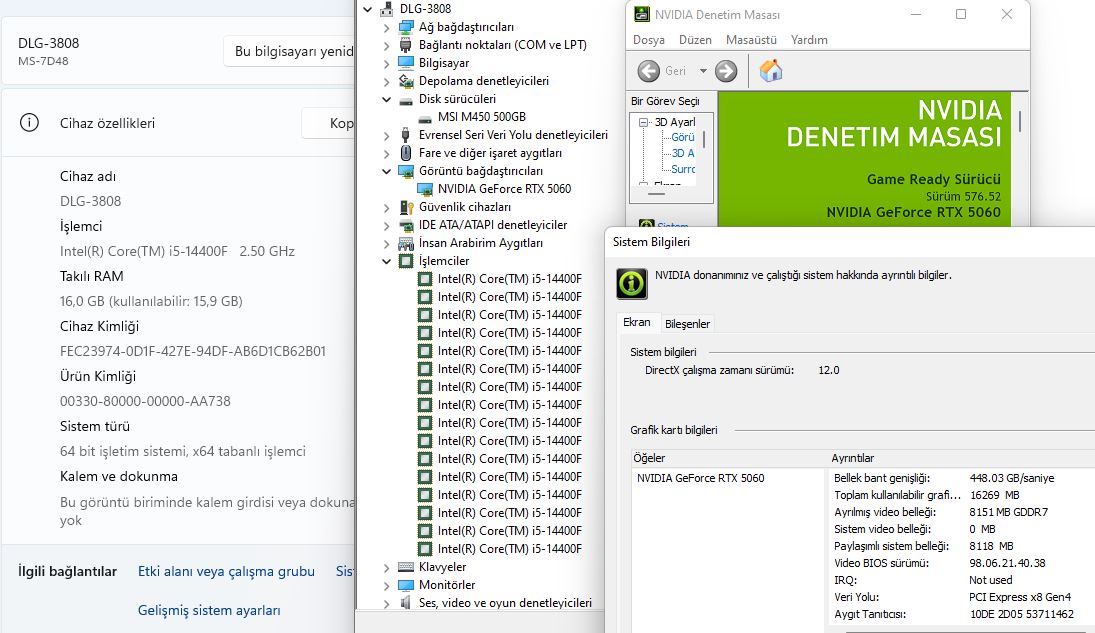Select the 3D Ayarları tree item
The image size is (1095, 633).
click(675, 122)
